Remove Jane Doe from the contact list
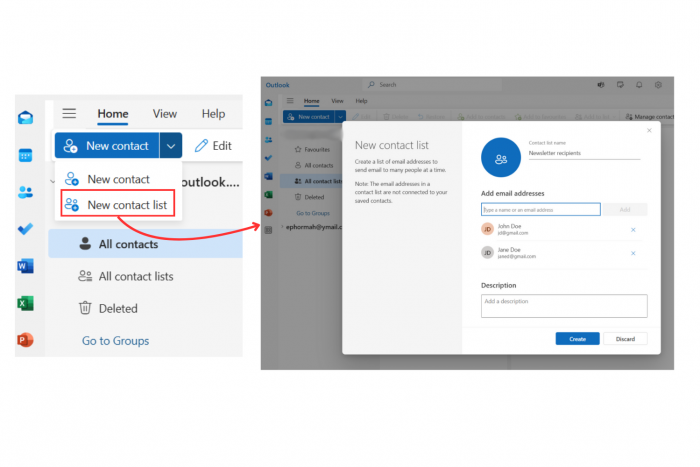Viewport: 700px width, 467px height. (633, 253)
